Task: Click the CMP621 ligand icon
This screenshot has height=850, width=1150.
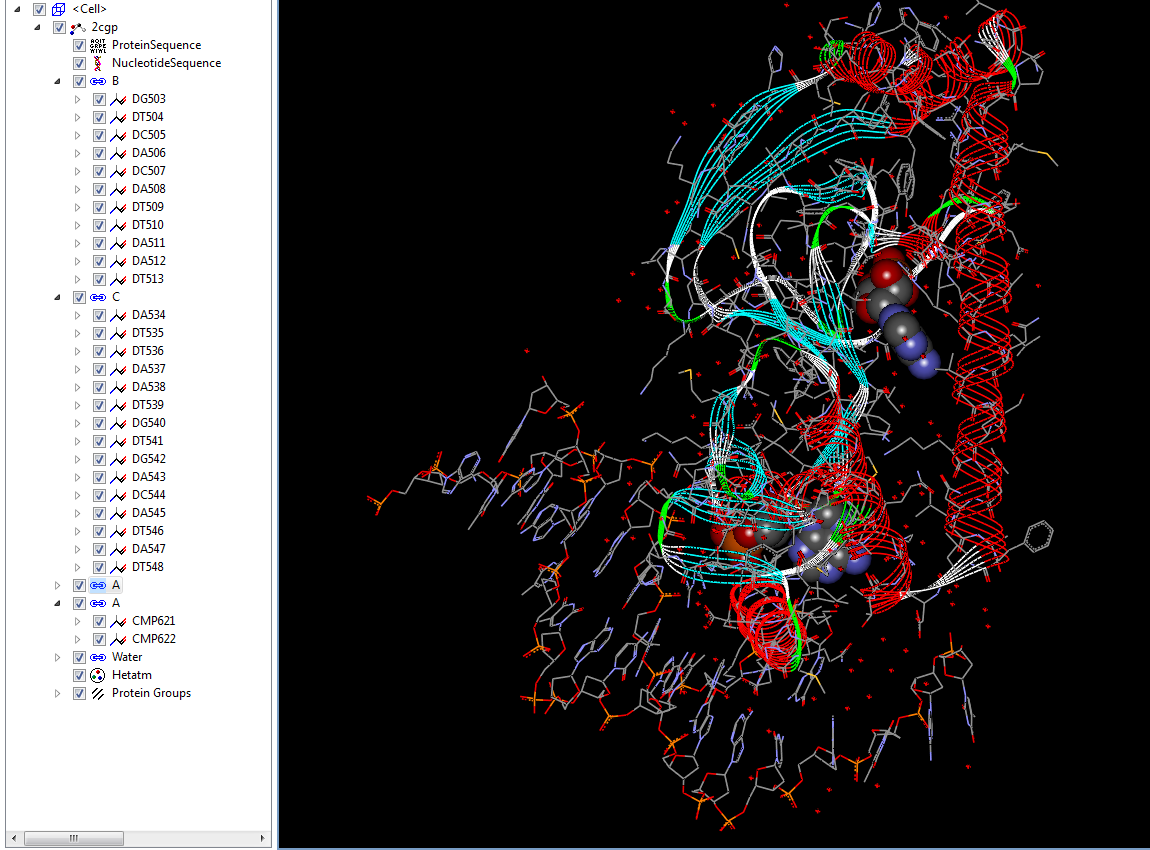Action: [x=117, y=621]
